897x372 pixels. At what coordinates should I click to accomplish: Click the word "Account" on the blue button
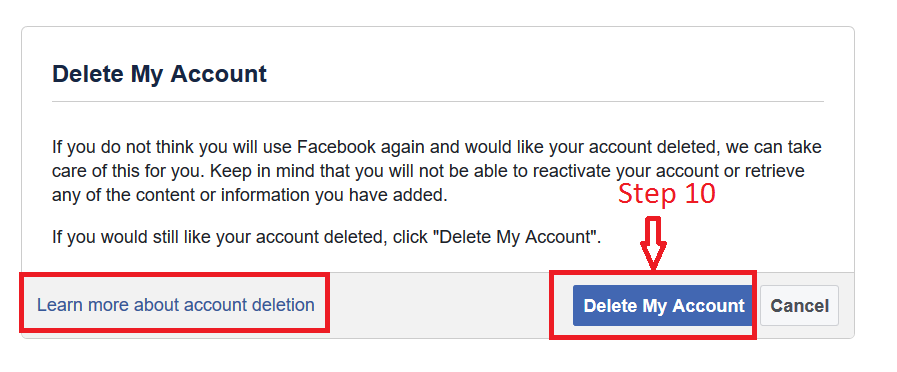[708, 306]
